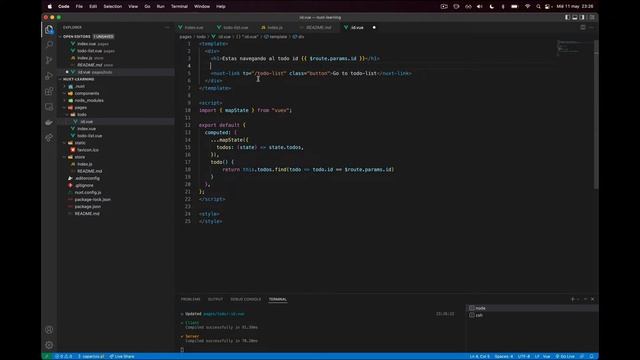The image size is (640, 360).
Task: Toggle bottom panel from title bar
Action: [x=575, y=18]
